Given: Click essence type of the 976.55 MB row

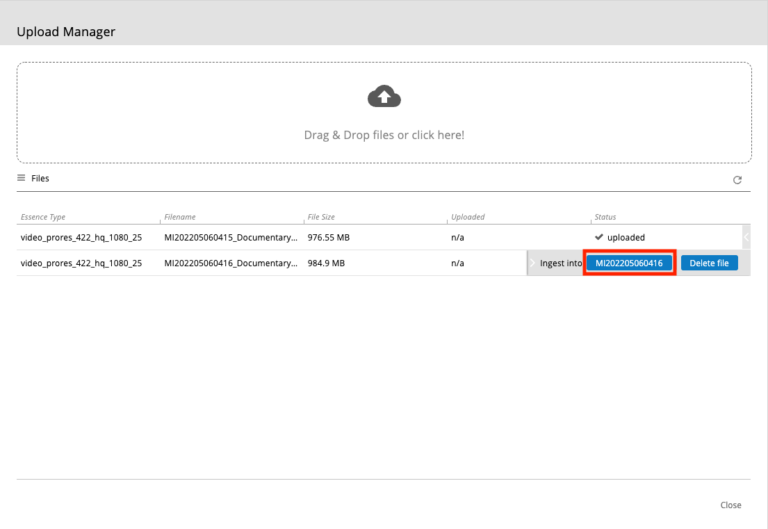Looking at the screenshot, I should click(81, 238).
